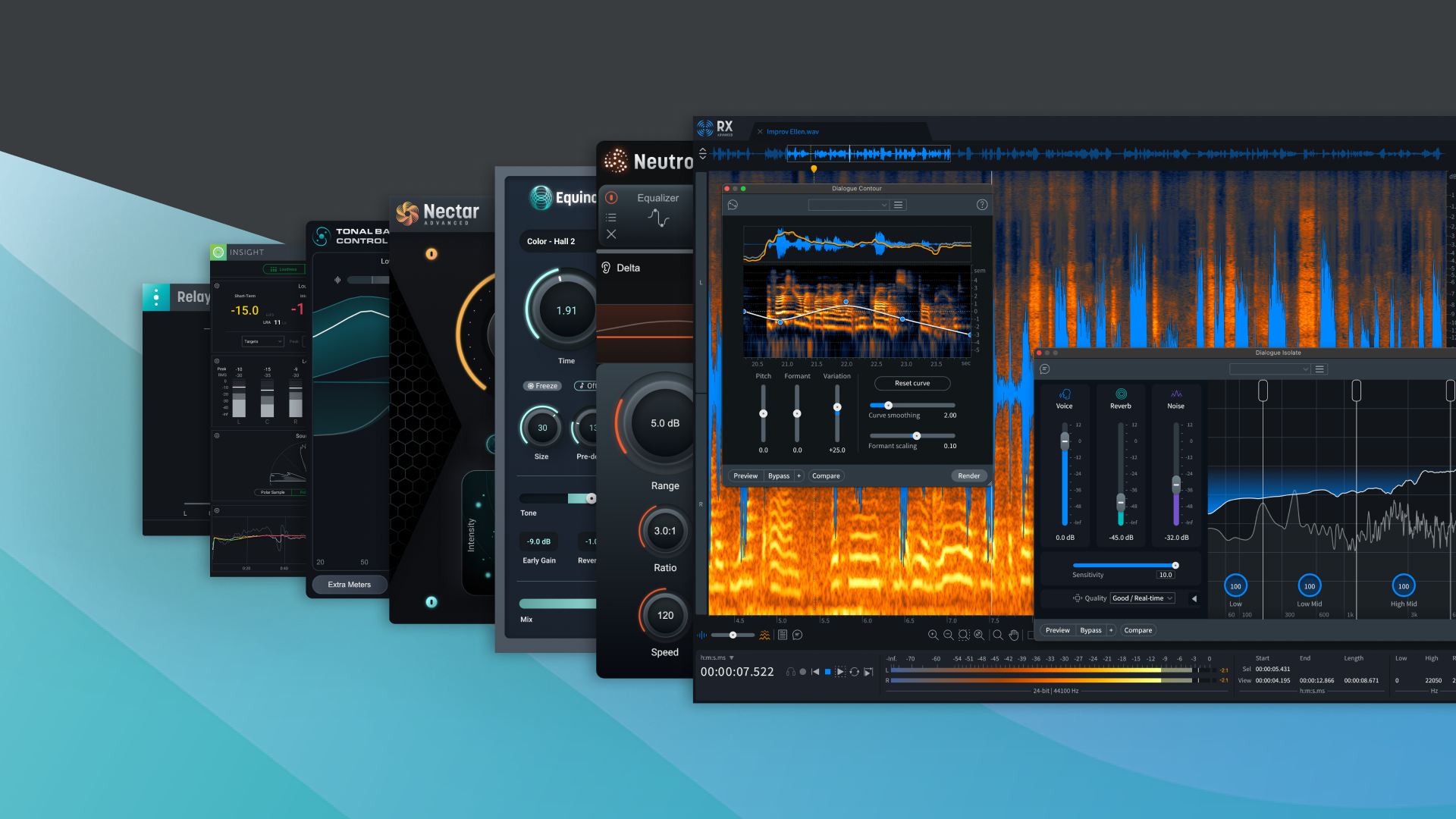The height and width of the screenshot is (819, 1456).
Task: Click the loop playback icon
Action: coord(855,672)
